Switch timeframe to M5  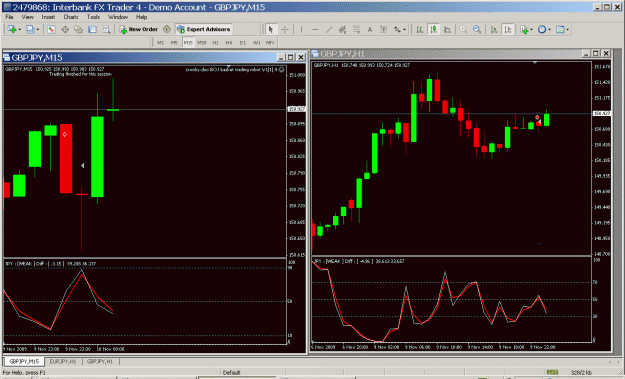[x=174, y=42]
